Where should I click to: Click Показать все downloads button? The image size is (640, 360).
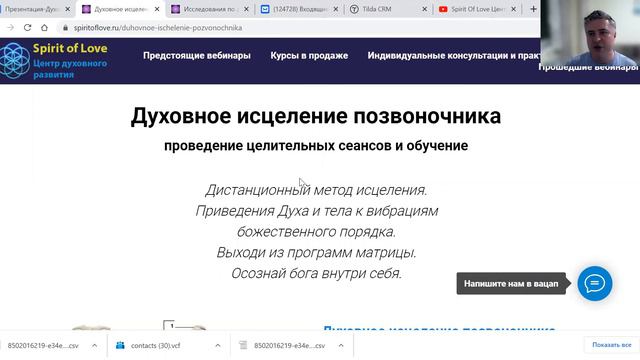[611, 345]
